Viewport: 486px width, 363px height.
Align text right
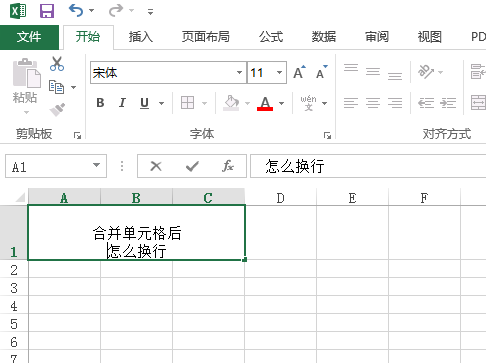pos(395,103)
